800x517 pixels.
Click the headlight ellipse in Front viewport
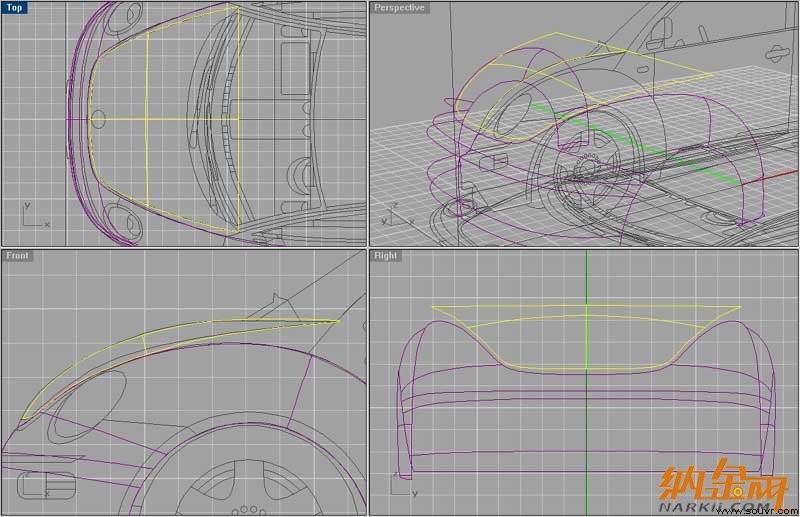(x=88, y=406)
